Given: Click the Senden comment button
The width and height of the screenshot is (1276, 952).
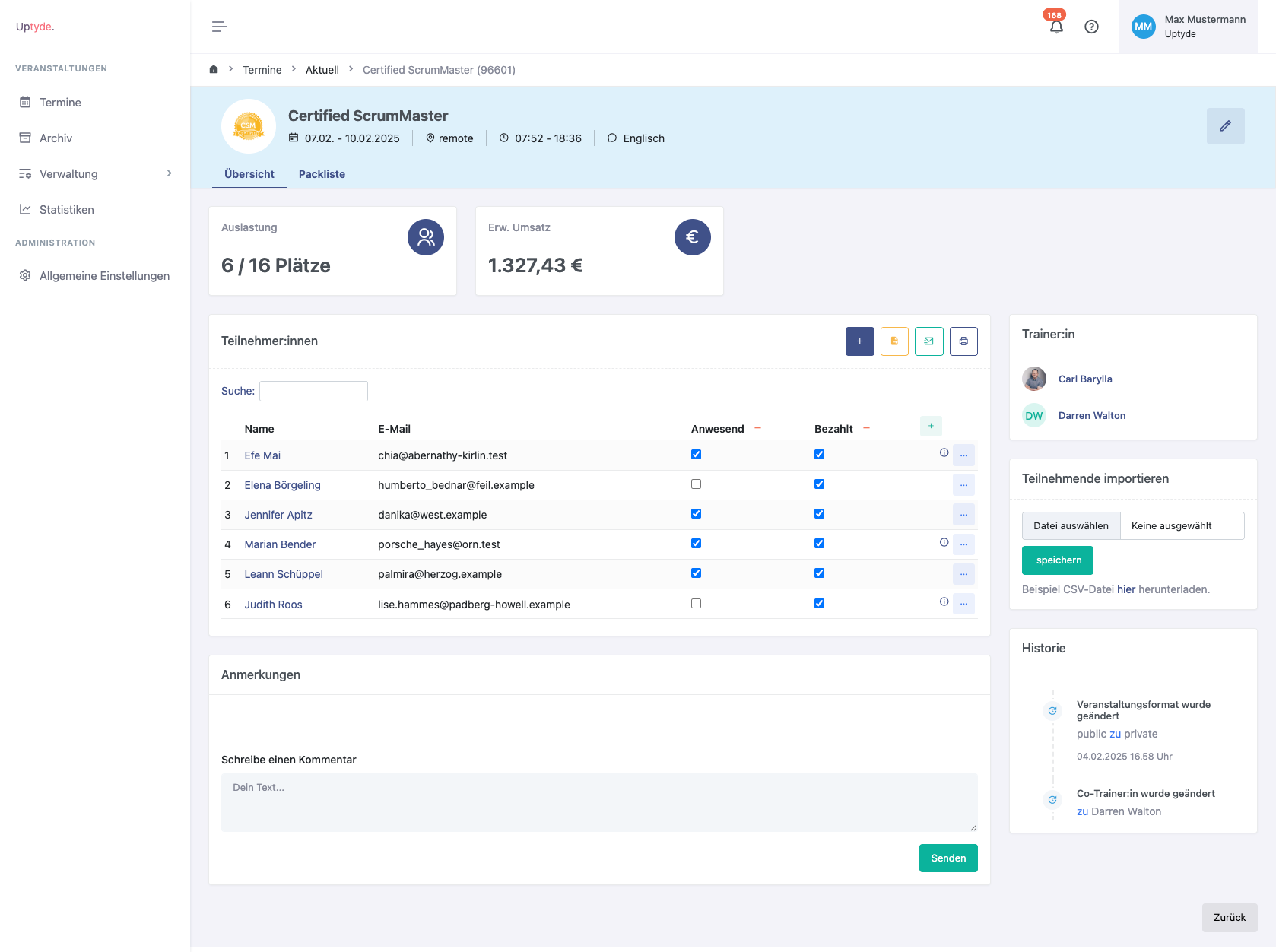Looking at the screenshot, I should (x=948, y=858).
